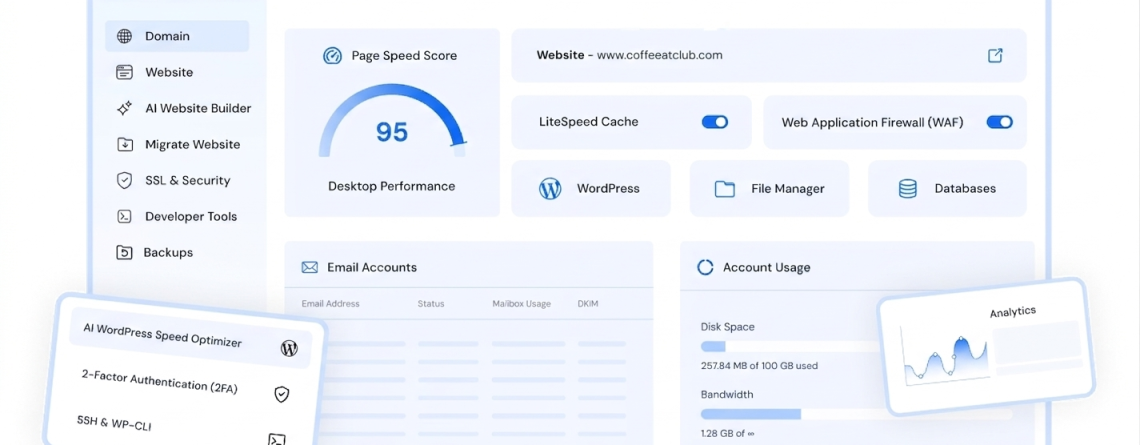Open the external link icon beside website URL
Viewport: 1140px width, 445px height.
pyautogui.click(x=995, y=55)
